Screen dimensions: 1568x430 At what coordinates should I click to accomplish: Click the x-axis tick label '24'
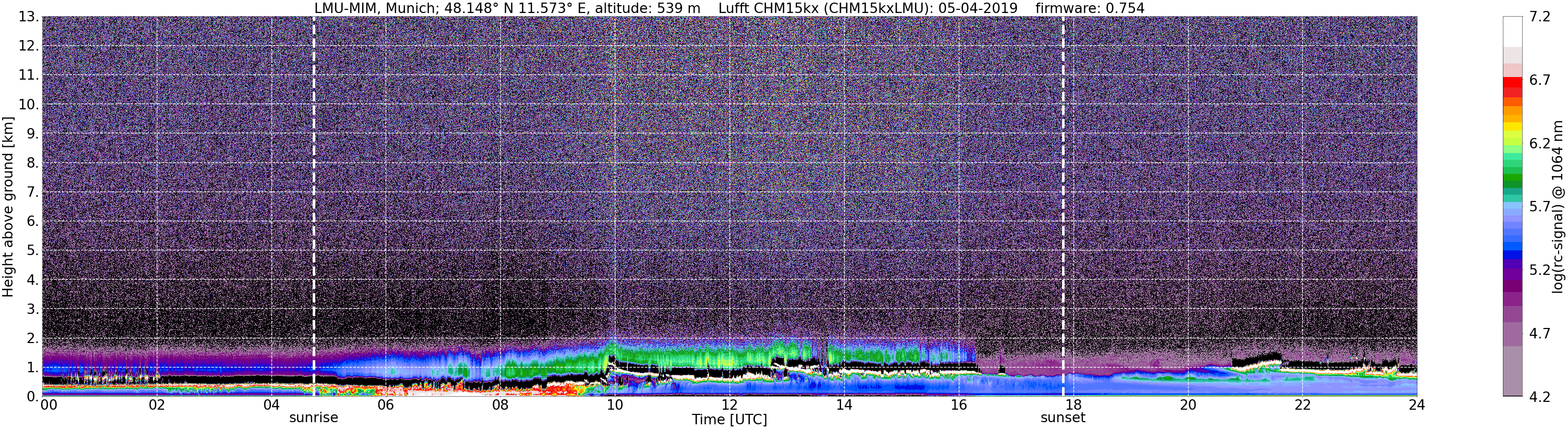1416,404
